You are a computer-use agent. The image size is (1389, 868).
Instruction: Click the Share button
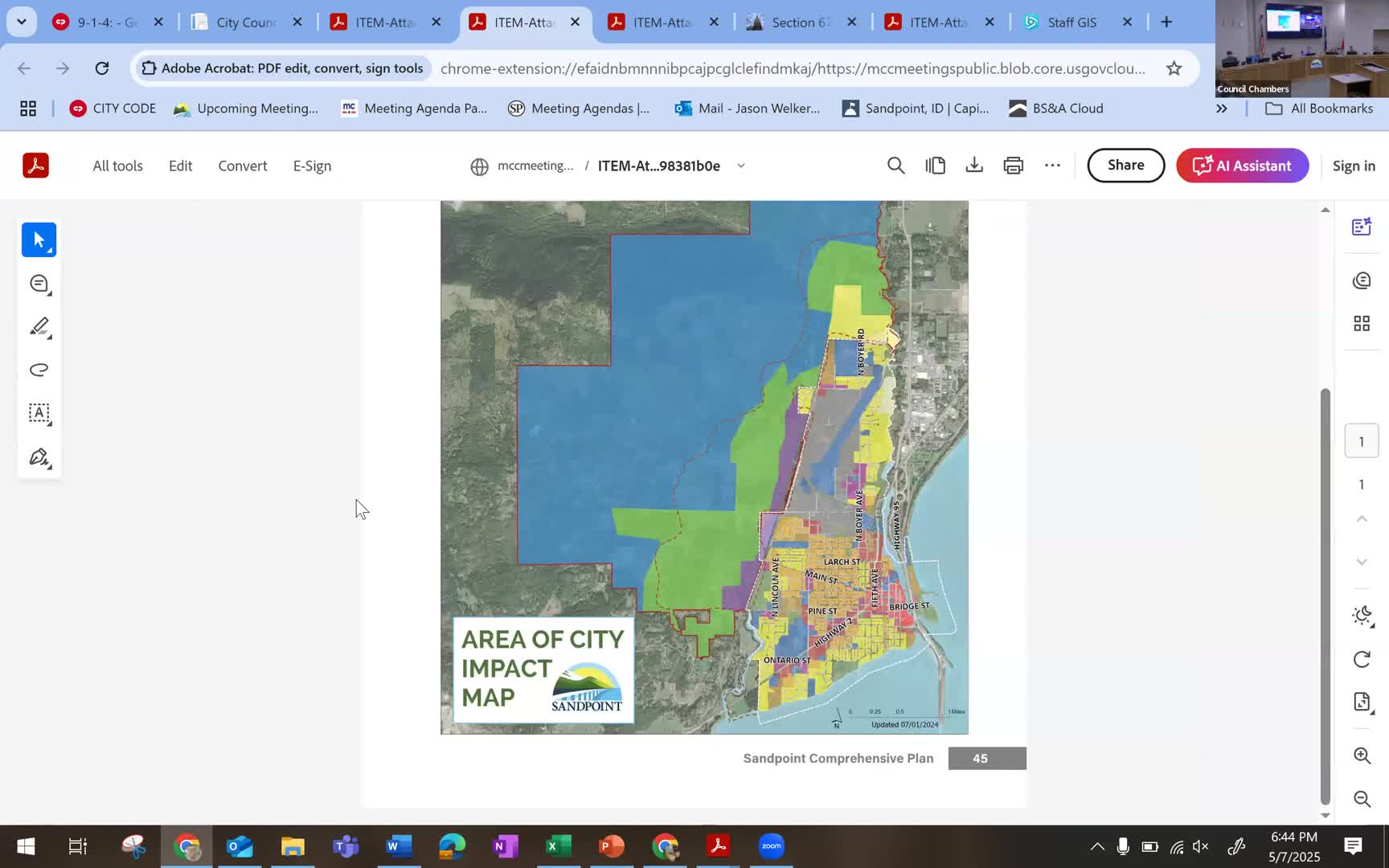pyautogui.click(x=1125, y=165)
